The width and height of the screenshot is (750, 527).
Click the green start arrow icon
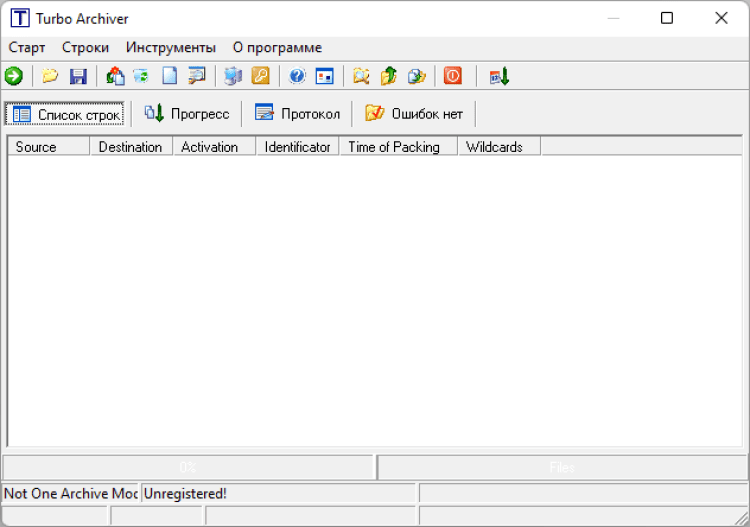click(x=14, y=76)
